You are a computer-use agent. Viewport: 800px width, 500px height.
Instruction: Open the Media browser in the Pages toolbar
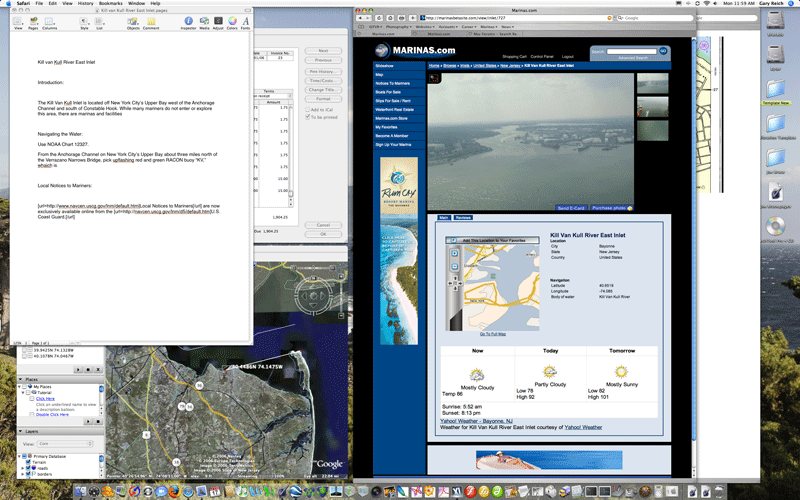pyautogui.click(x=204, y=21)
